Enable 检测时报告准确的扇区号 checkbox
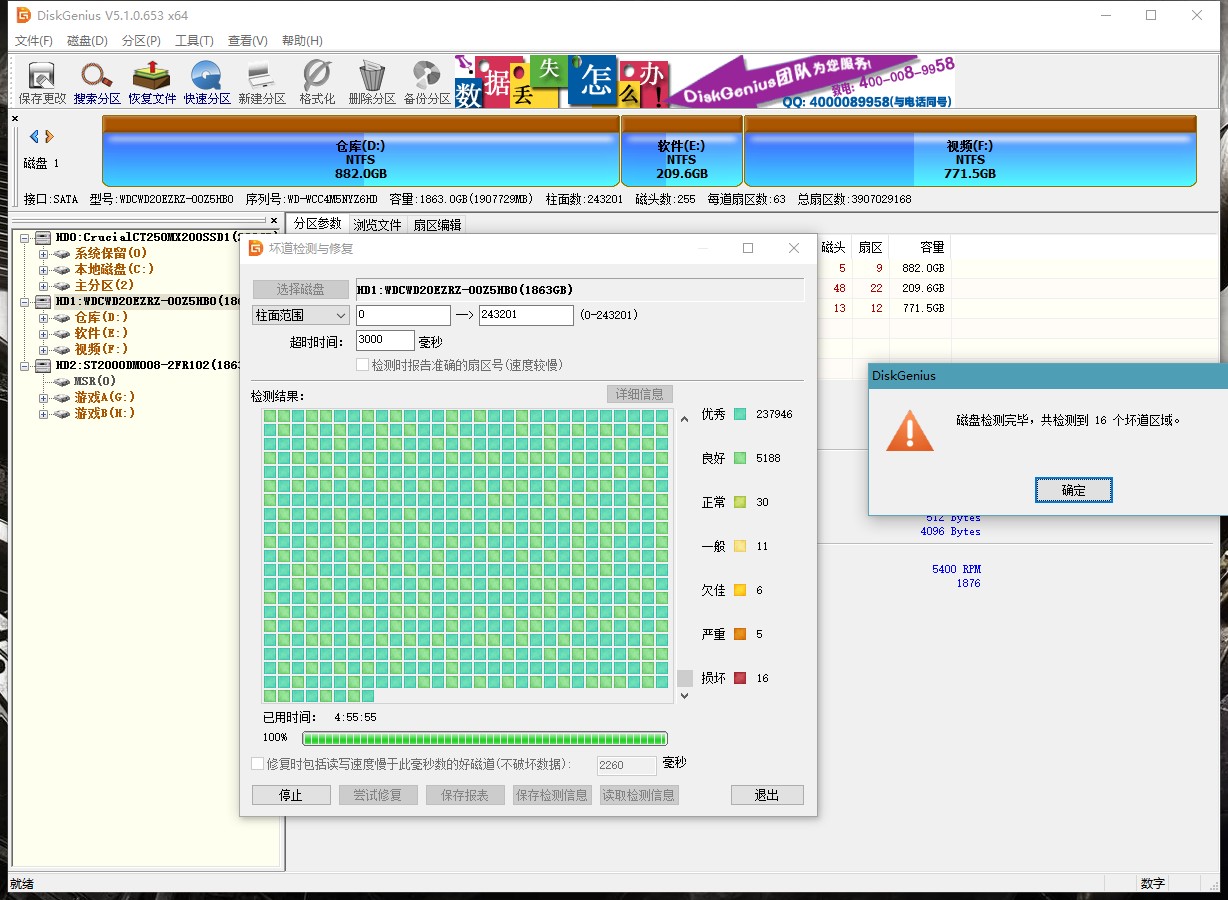The image size is (1228, 900). (x=363, y=365)
